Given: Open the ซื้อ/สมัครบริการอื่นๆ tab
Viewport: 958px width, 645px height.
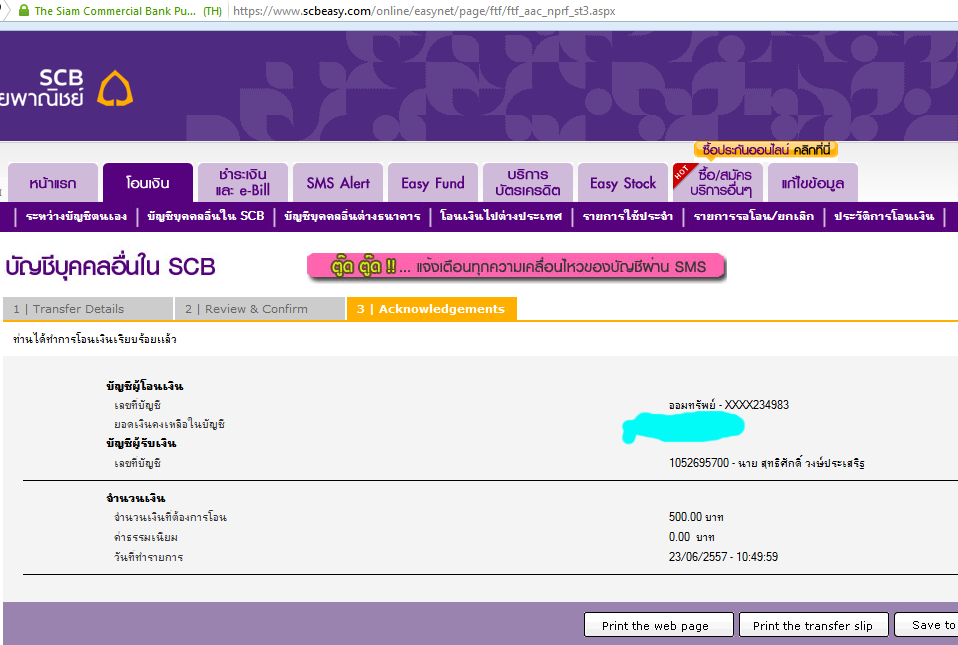Looking at the screenshot, I should (718, 183).
